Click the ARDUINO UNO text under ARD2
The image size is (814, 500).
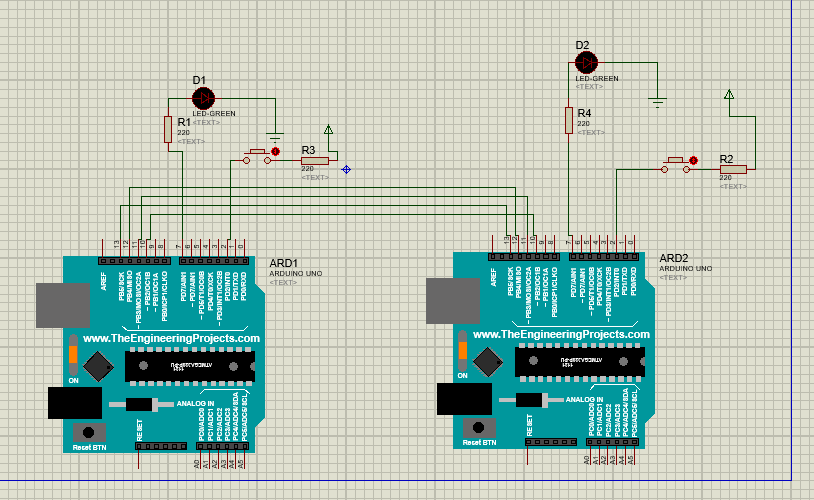(x=685, y=269)
